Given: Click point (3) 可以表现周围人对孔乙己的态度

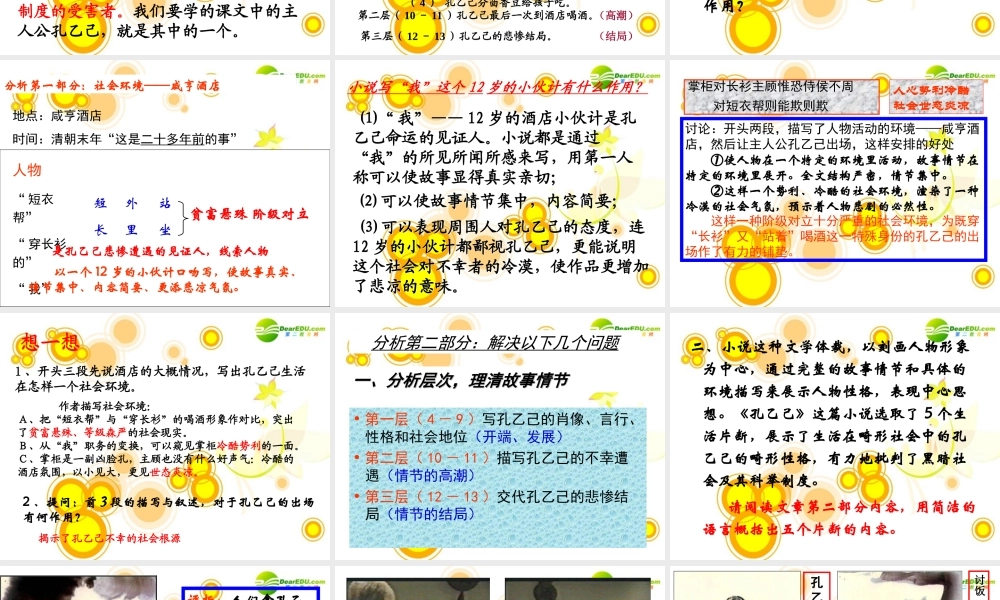Looking at the screenshot, I should click(501, 256).
